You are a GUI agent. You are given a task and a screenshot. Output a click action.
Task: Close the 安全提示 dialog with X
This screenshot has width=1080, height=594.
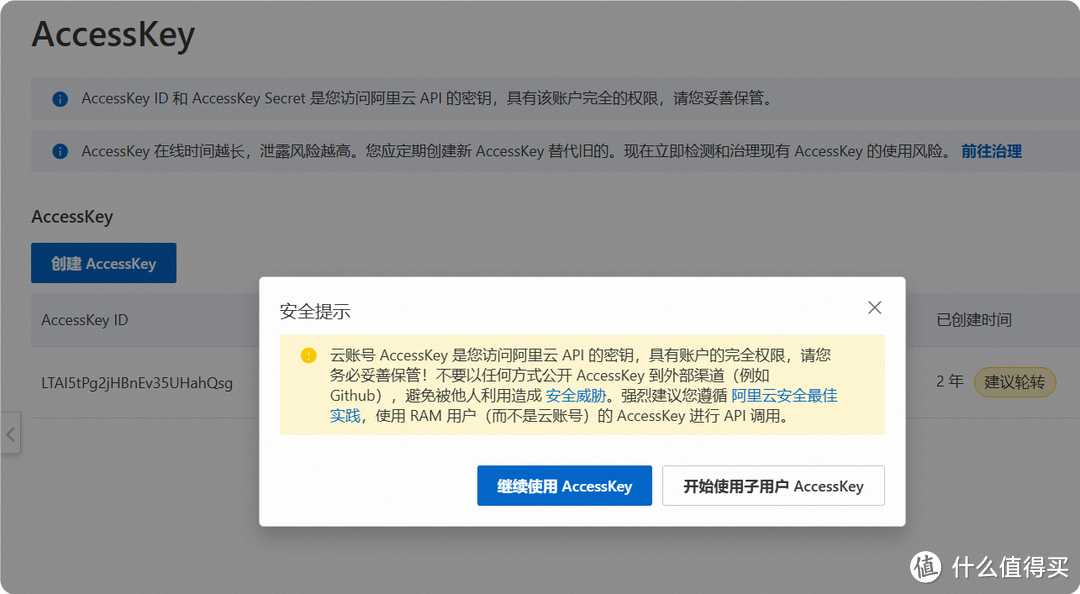(874, 307)
